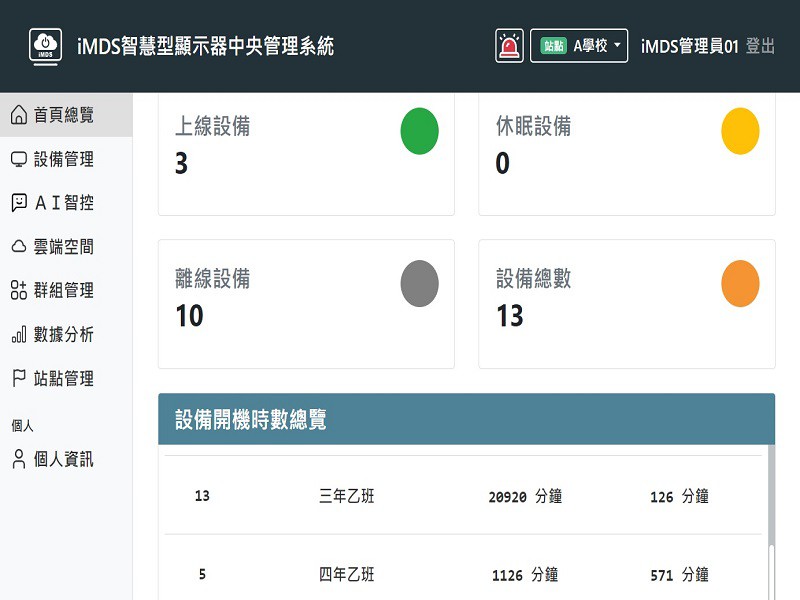The width and height of the screenshot is (800, 600).
Task: Click the 群組管理 grid-plus icon
Action: click(19, 291)
